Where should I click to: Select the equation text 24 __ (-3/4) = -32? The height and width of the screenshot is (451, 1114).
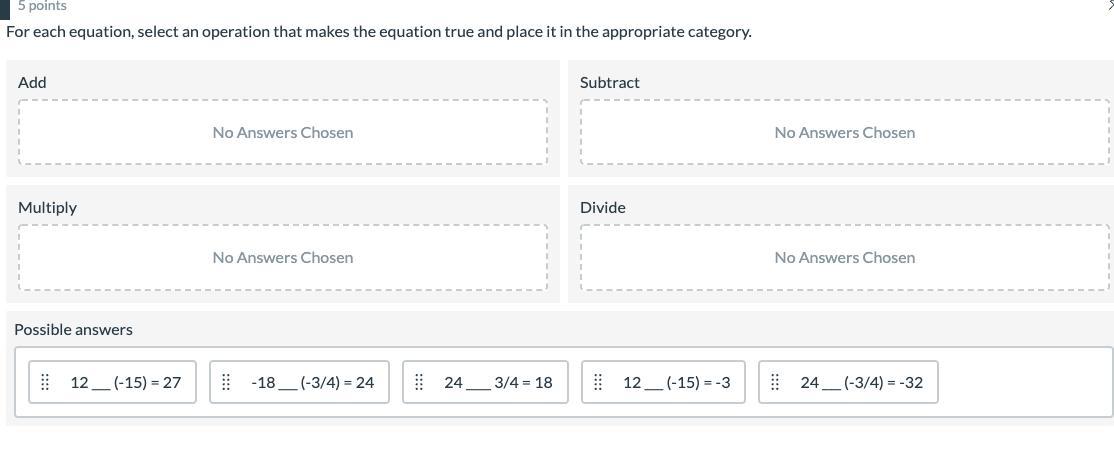(x=861, y=382)
